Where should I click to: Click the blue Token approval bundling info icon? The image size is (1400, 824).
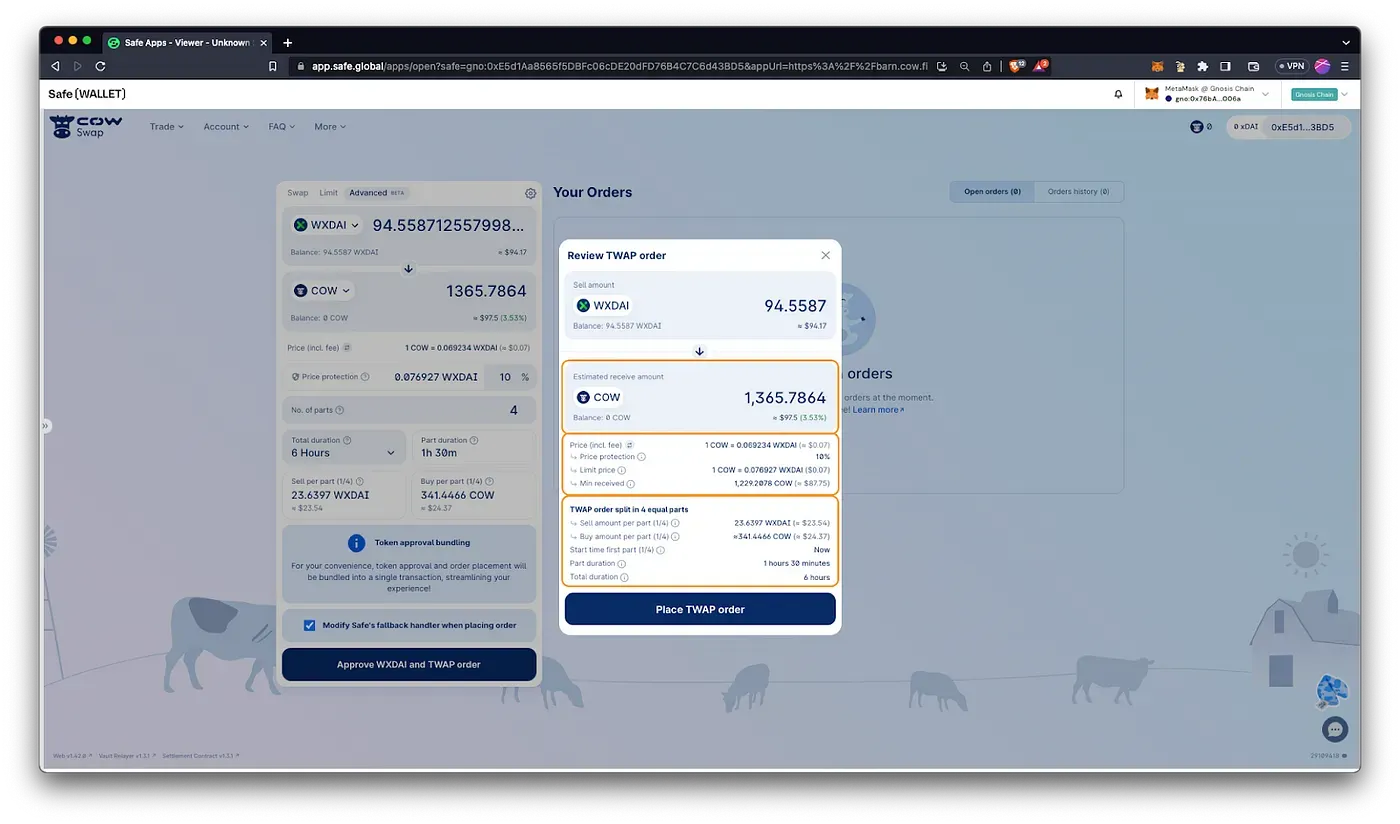tap(356, 543)
